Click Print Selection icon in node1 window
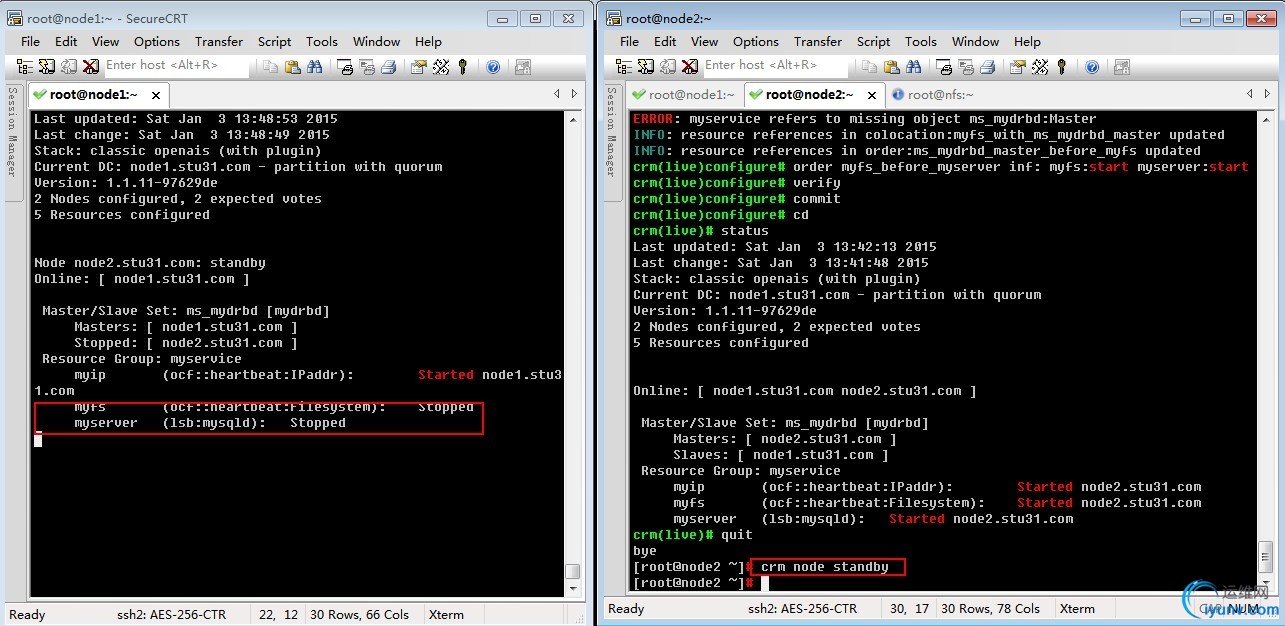This screenshot has height=626, width=1285. click(368, 66)
